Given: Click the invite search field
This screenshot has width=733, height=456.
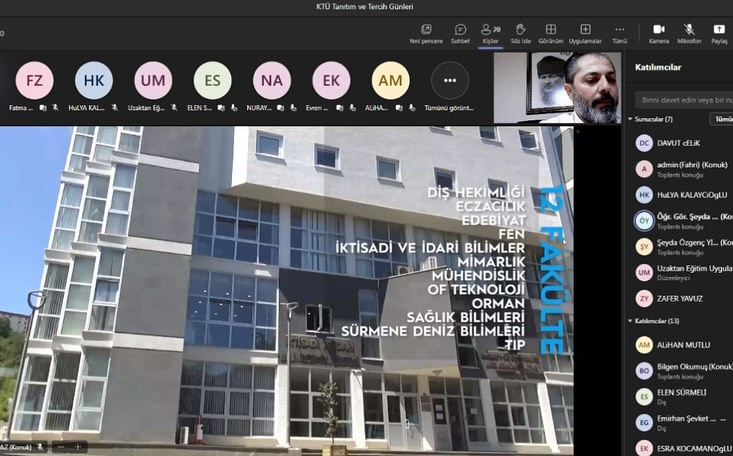Looking at the screenshot, I should [684, 100].
